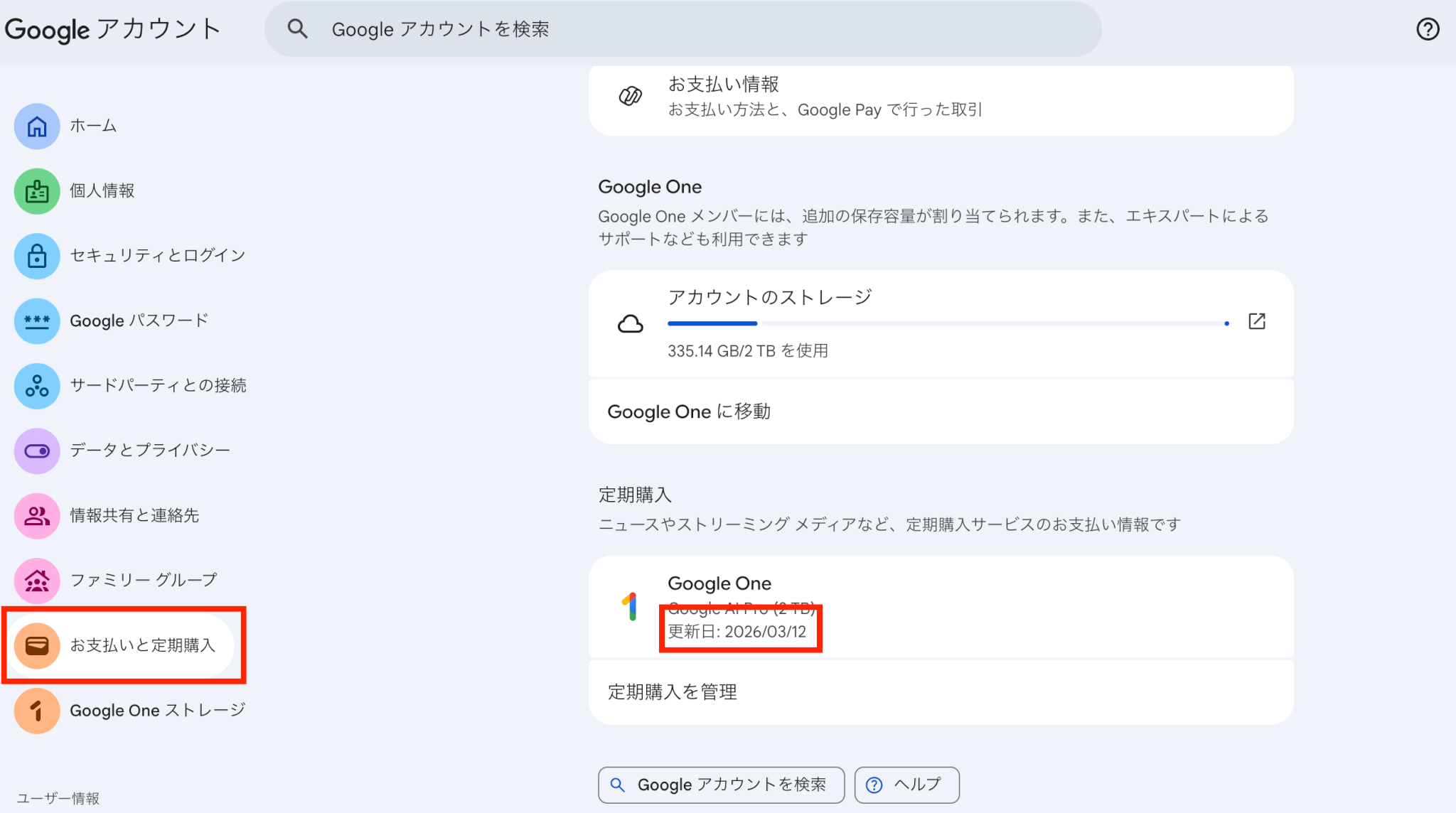Click the third-party connections icon

(x=37, y=386)
